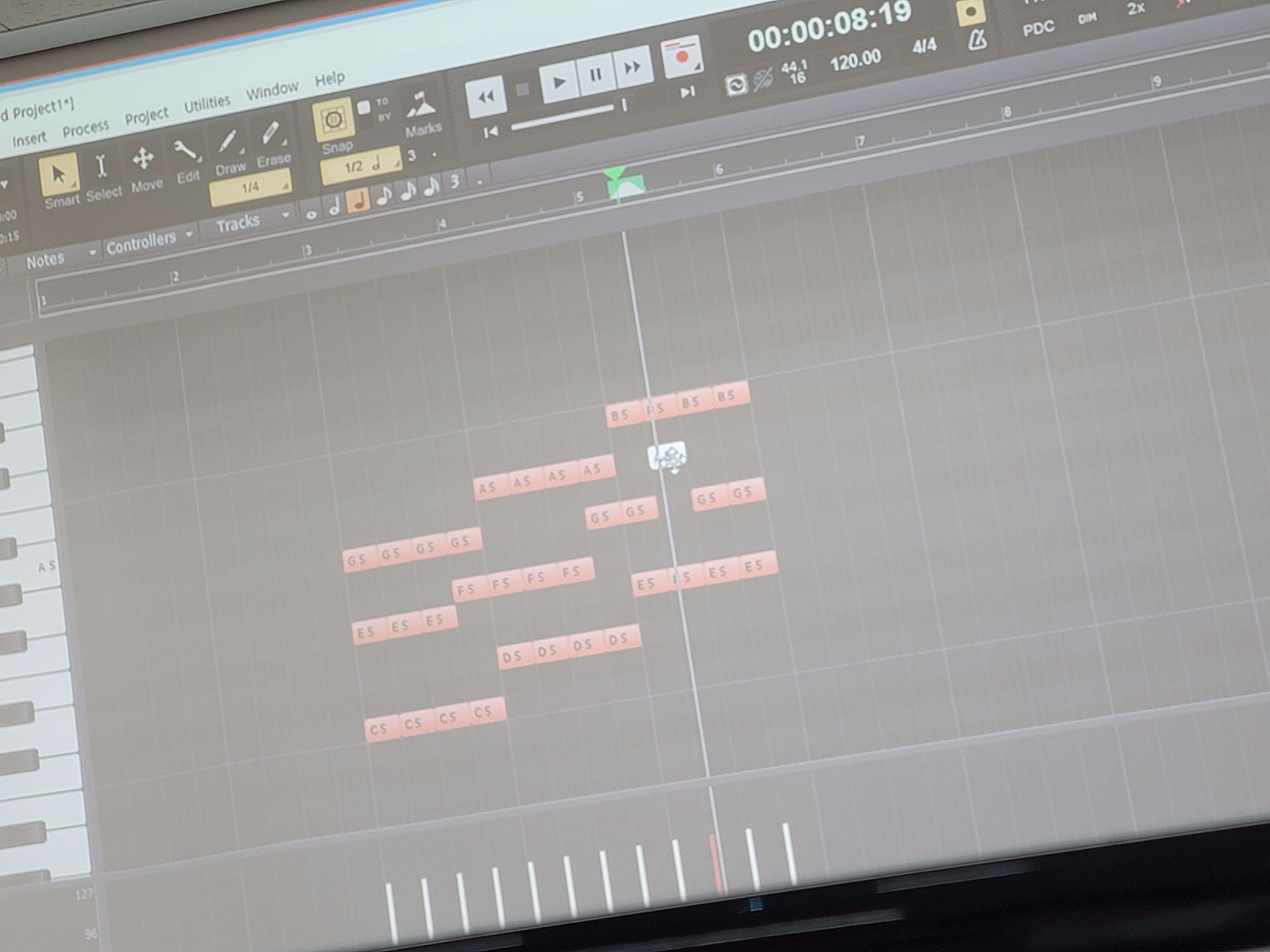This screenshot has width=1270, height=952.
Task: Choose the Select I-beam tool
Action: click(x=101, y=167)
